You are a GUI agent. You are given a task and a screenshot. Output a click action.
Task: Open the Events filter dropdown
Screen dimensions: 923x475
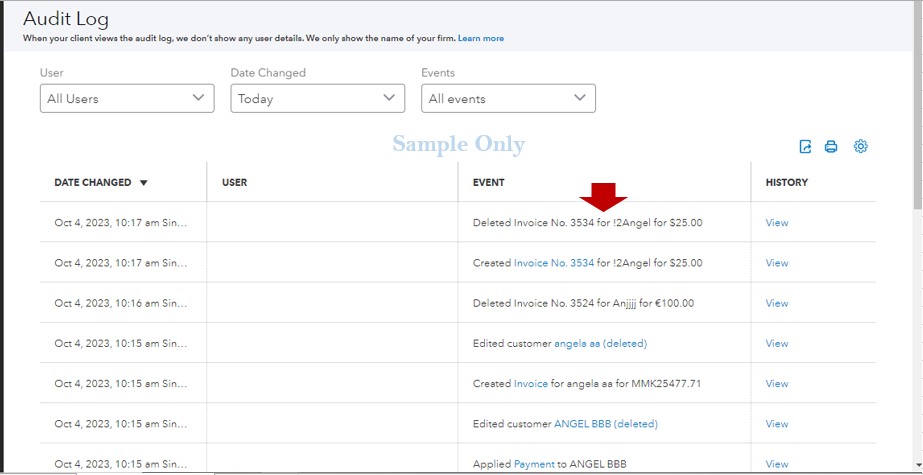[508, 98]
